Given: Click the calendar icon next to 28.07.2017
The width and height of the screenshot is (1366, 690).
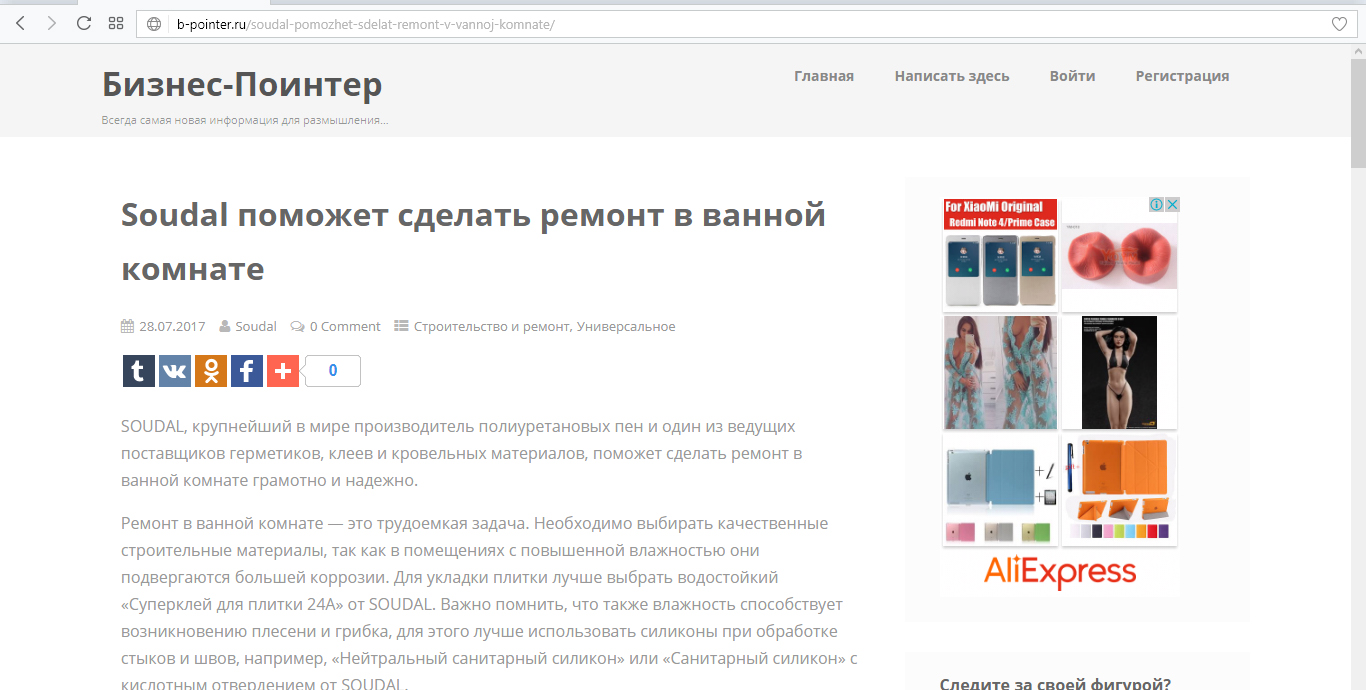Looking at the screenshot, I should (127, 326).
